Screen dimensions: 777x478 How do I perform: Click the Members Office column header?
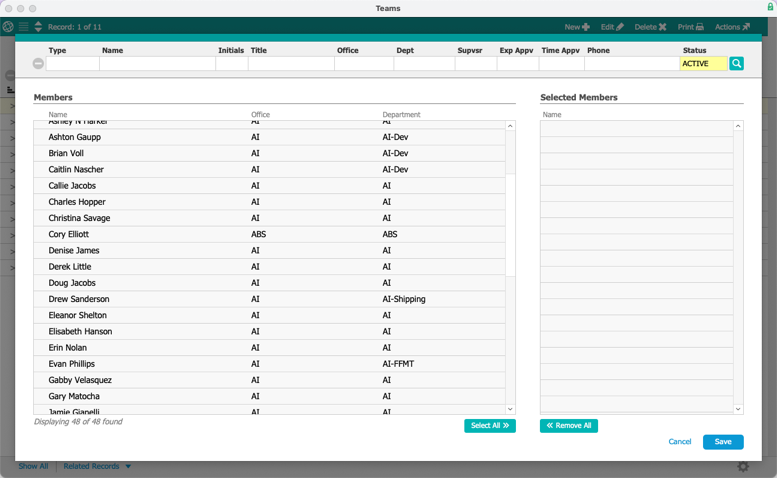[x=260, y=114]
